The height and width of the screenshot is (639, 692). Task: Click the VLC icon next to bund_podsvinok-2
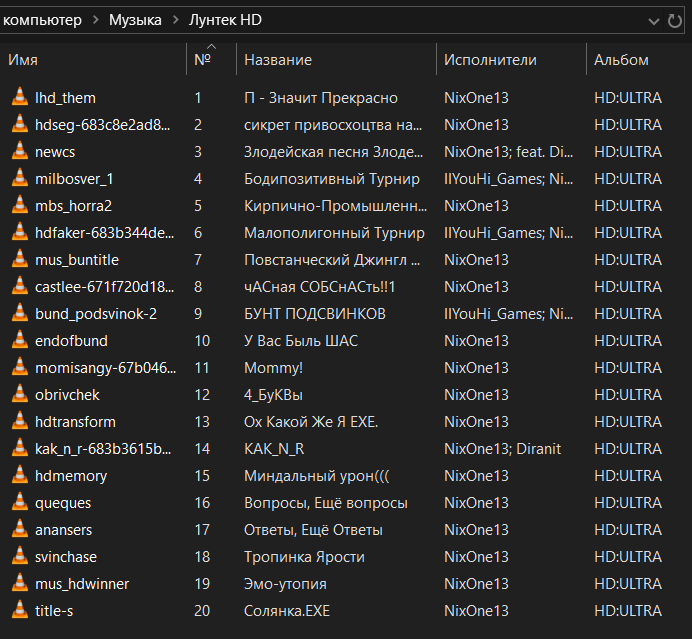point(20,312)
